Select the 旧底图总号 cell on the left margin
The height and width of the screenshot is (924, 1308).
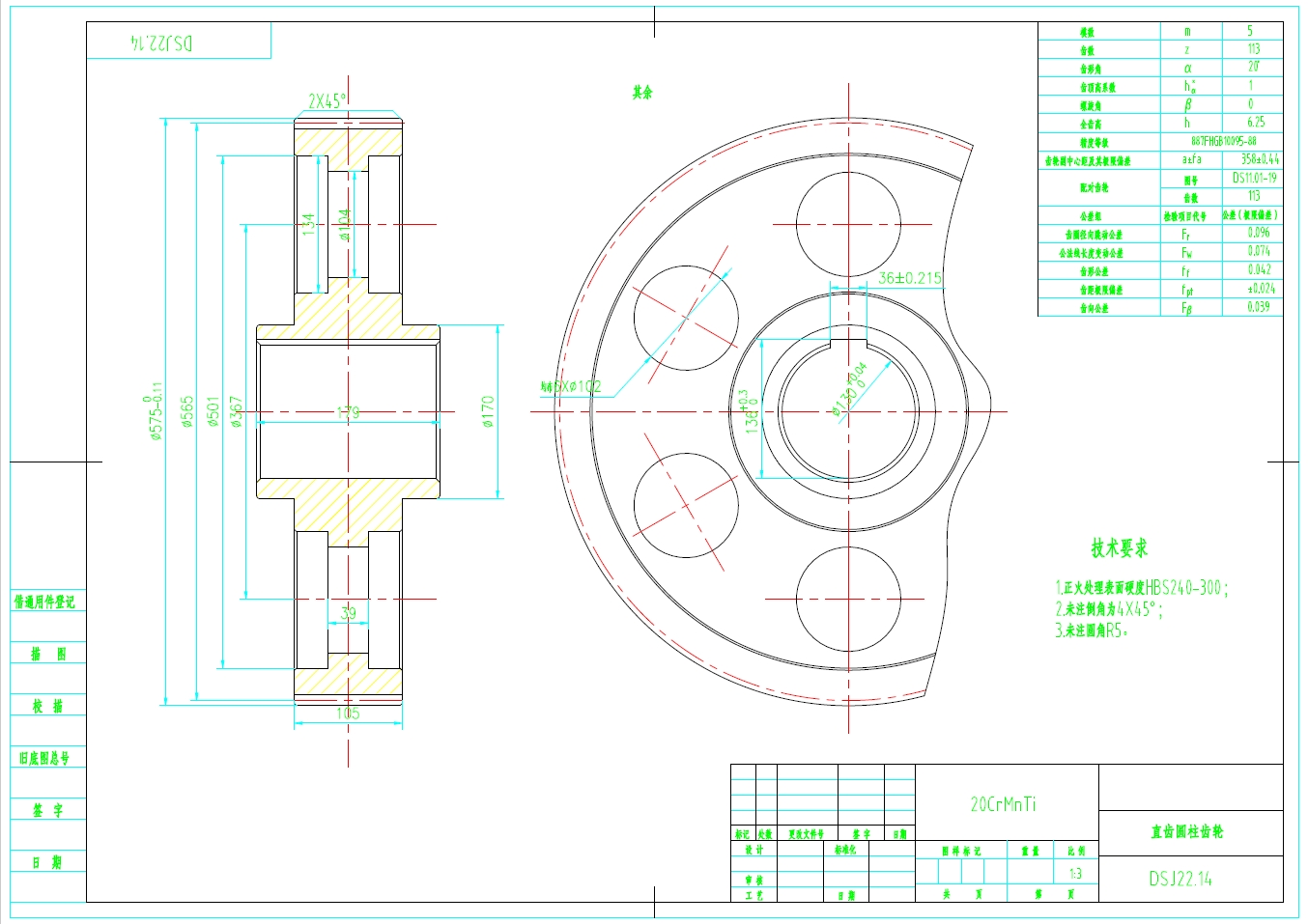point(44,758)
